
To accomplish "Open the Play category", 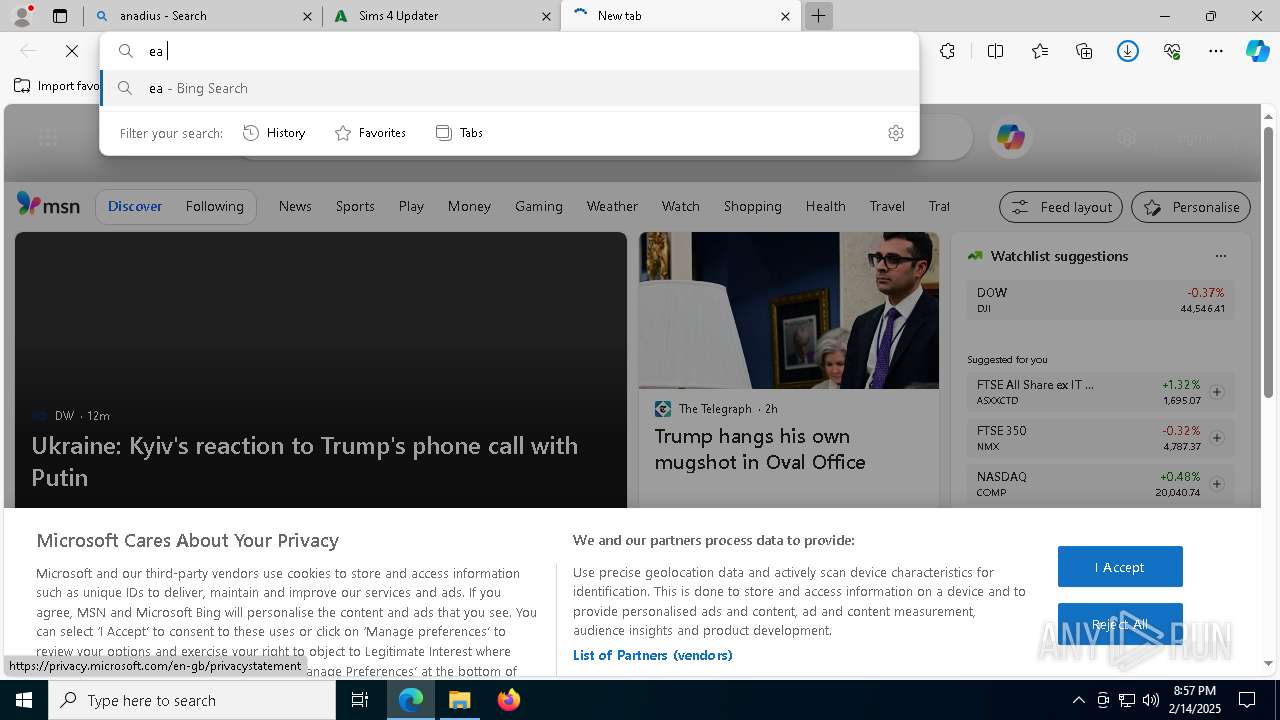I will tap(411, 206).
